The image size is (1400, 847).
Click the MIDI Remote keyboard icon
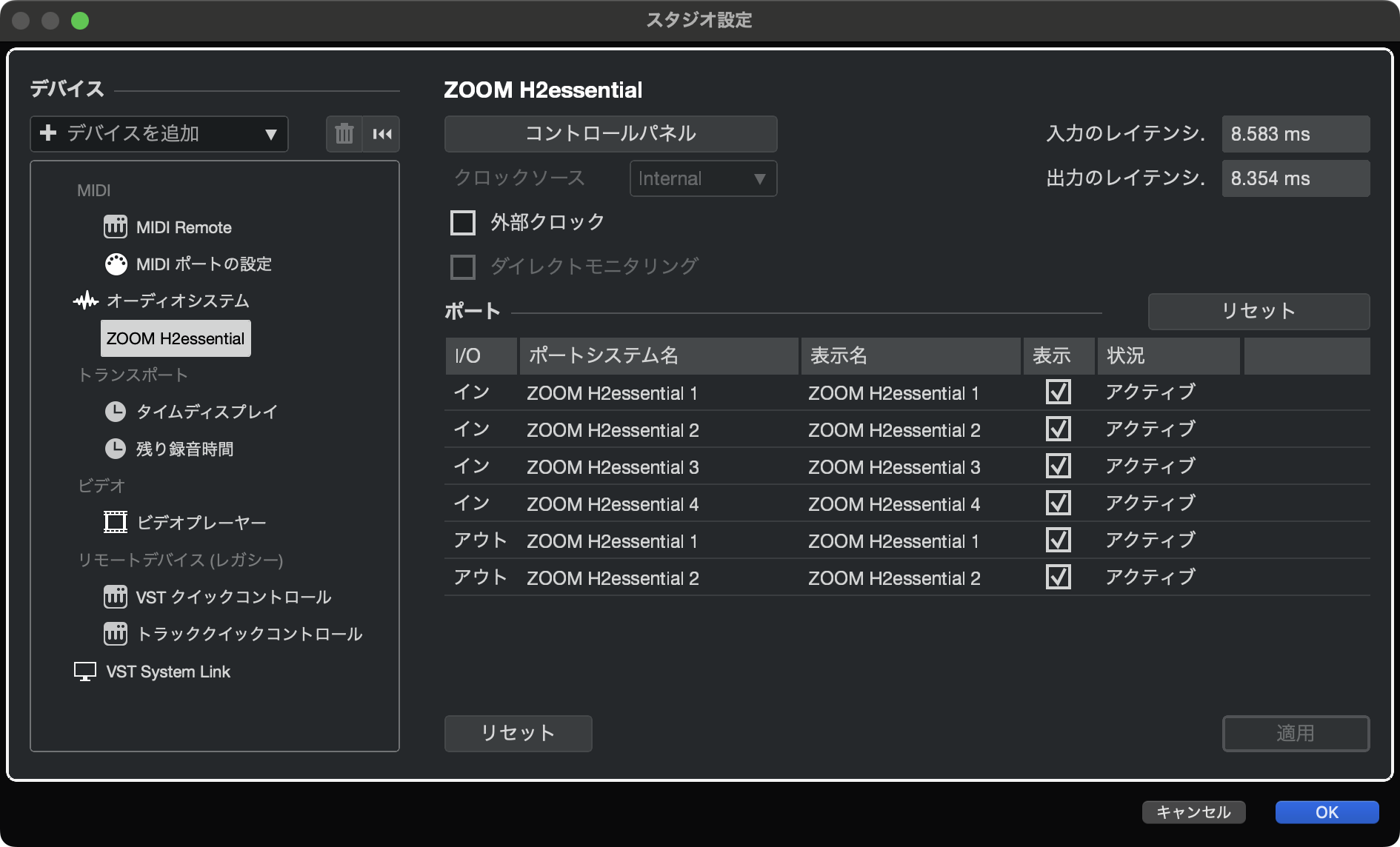[x=115, y=227]
